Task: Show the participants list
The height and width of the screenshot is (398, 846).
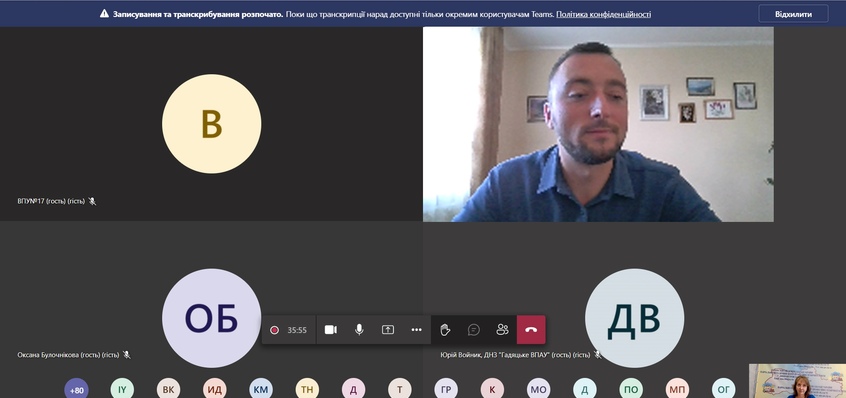Action: (x=502, y=330)
